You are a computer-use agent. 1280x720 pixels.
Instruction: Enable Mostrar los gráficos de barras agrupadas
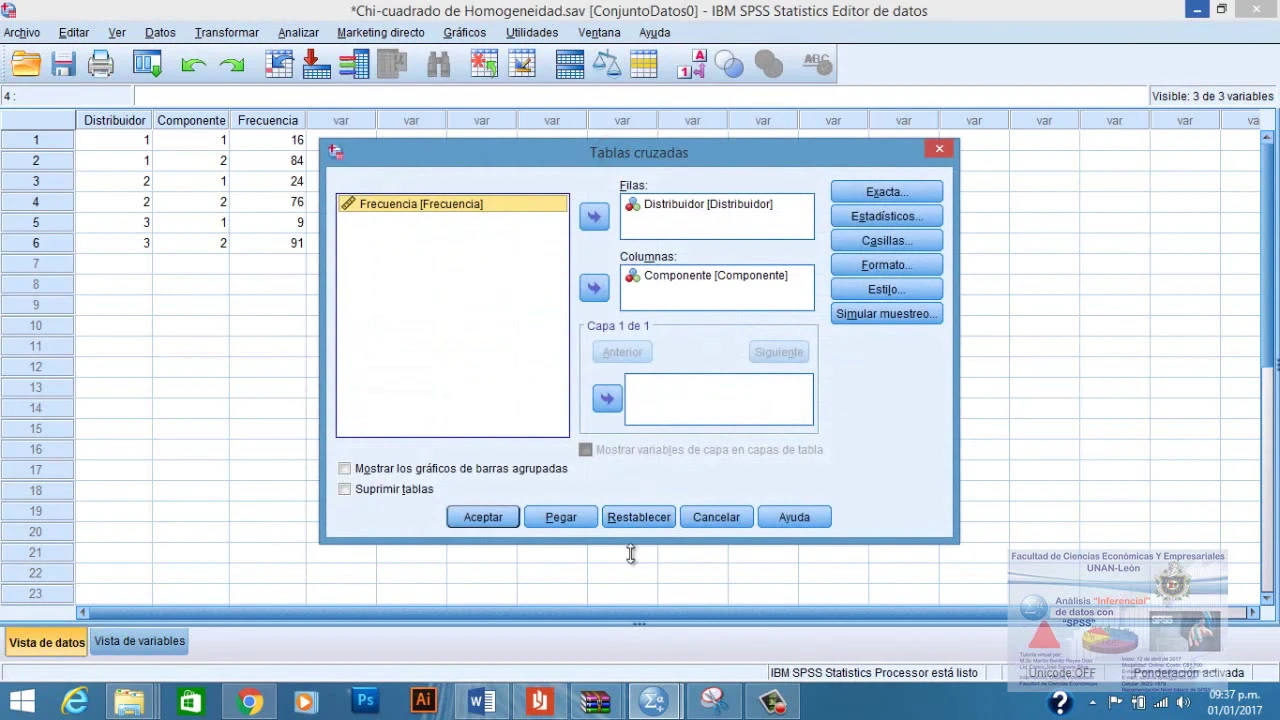[x=345, y=468]
